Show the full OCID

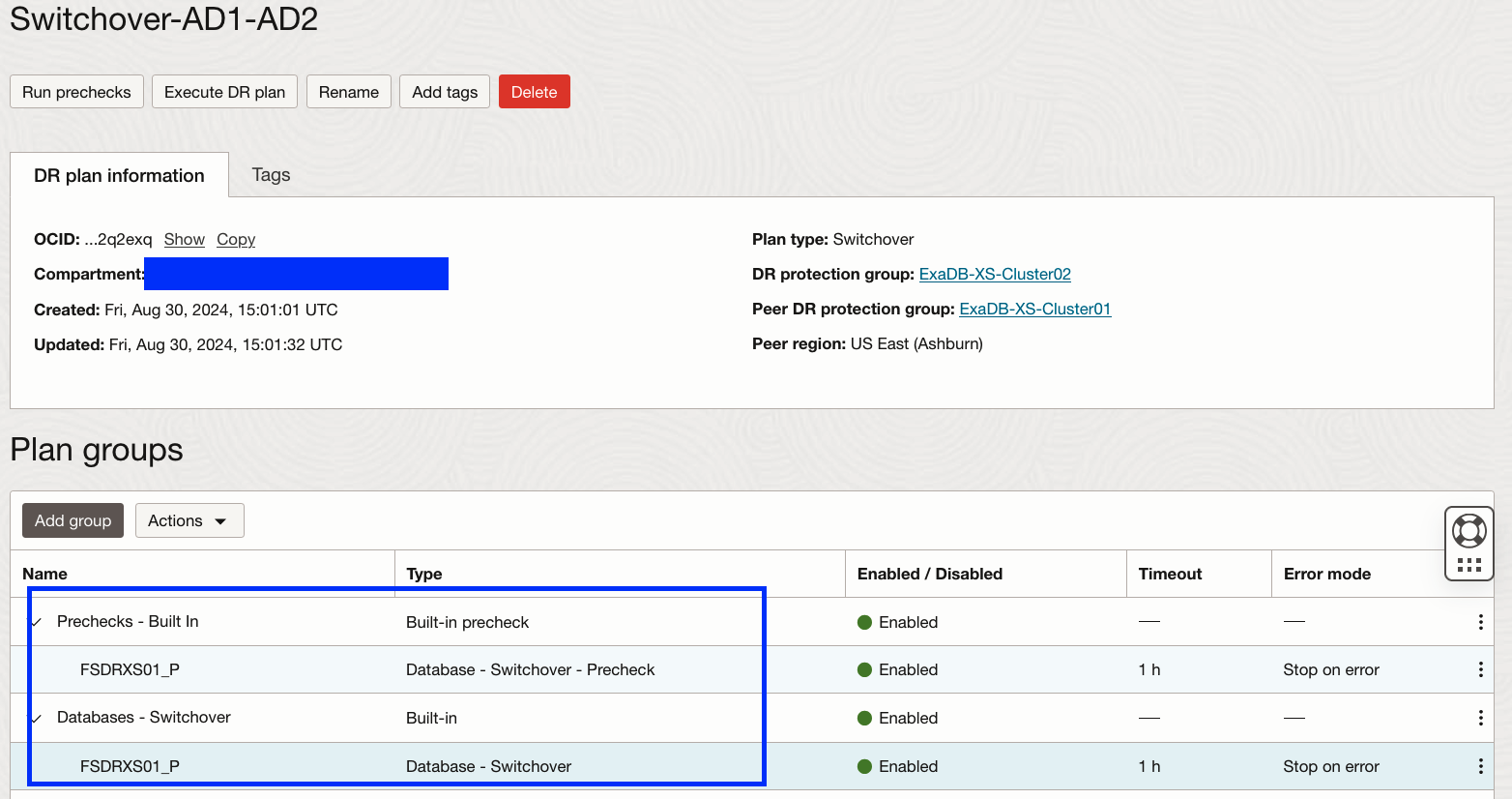(x=184, y=239)
